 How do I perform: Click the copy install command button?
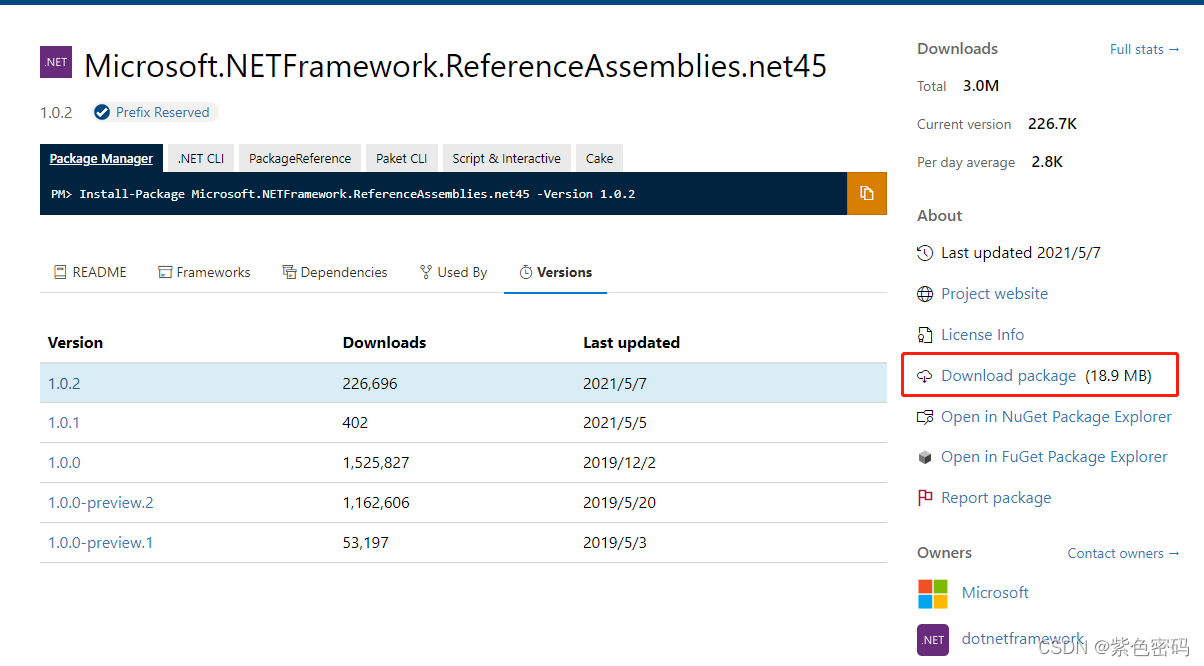(866, 193)
